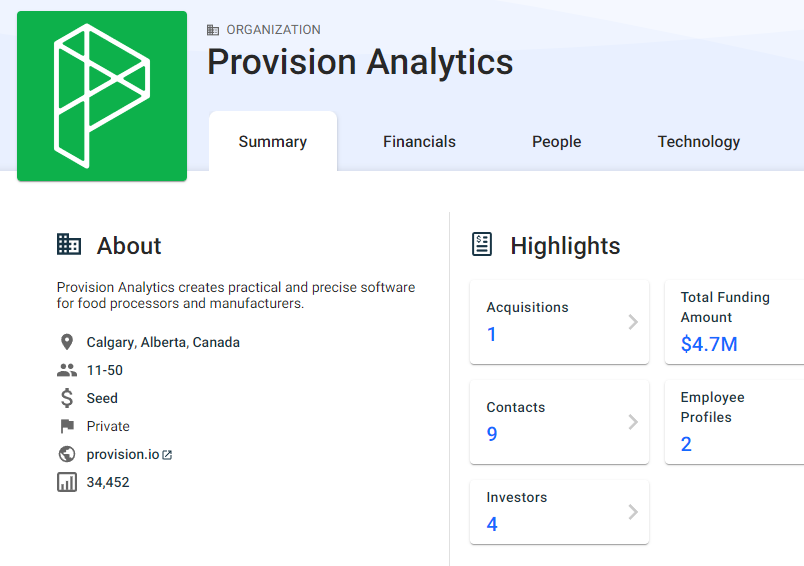The height and width of the screenshot is (566, 804).
Task: Open the provision.io website link
Action: click(x=122, y=454)
